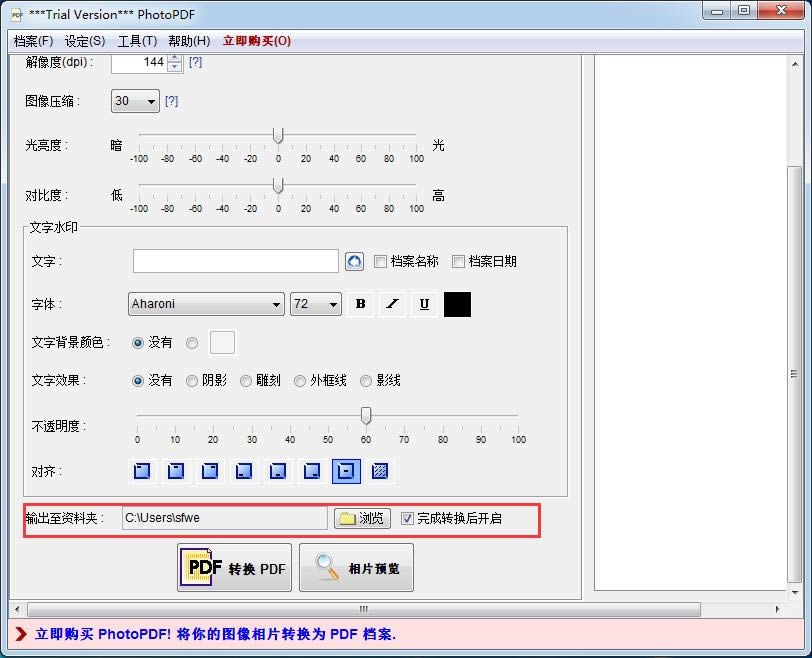Select 影线 text effect
The image size is (812, 658).
pyautogui.click(x=366, y=381)
